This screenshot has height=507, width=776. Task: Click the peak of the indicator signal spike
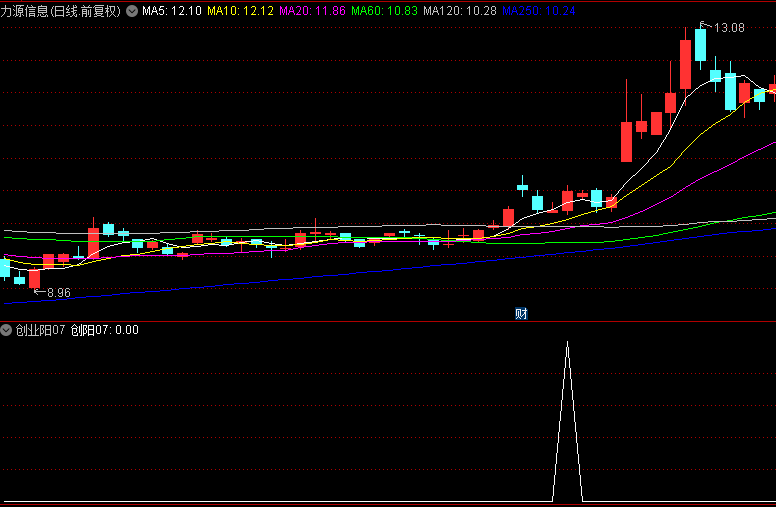pyautogui.click(x=567, y=343)
